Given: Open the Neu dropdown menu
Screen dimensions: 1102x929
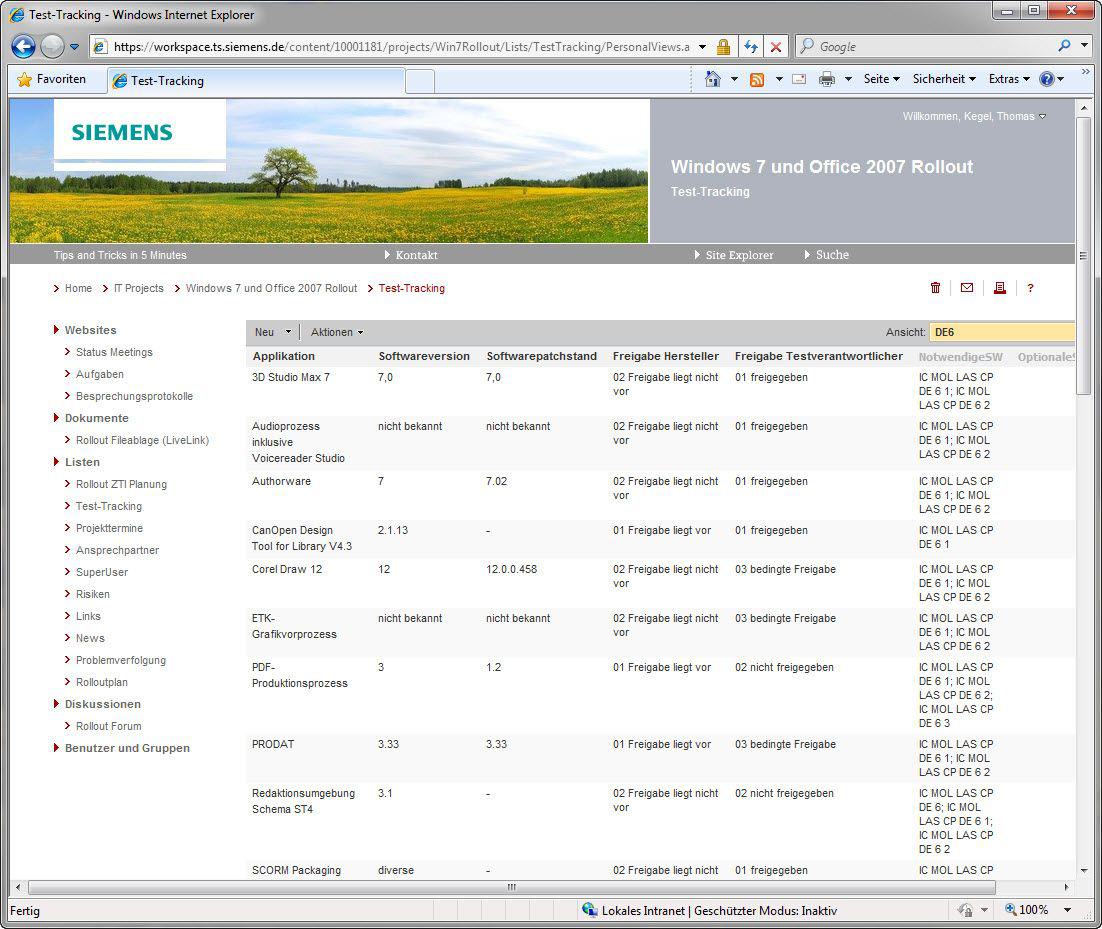Looking at the screenshot, I should click(272, 332).
